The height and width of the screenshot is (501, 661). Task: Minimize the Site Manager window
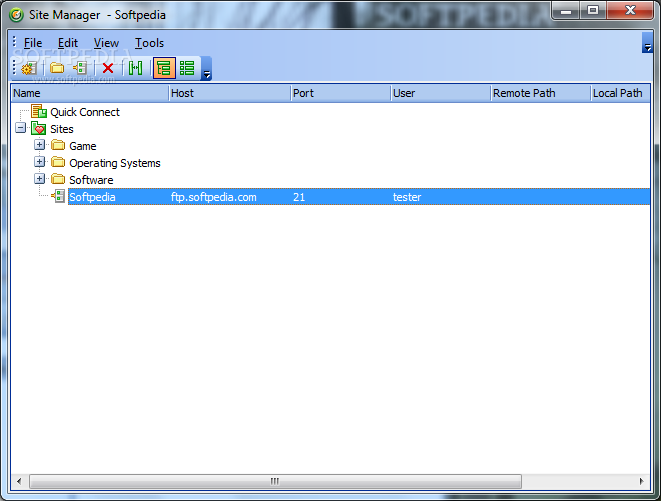(x=566, y=11)
